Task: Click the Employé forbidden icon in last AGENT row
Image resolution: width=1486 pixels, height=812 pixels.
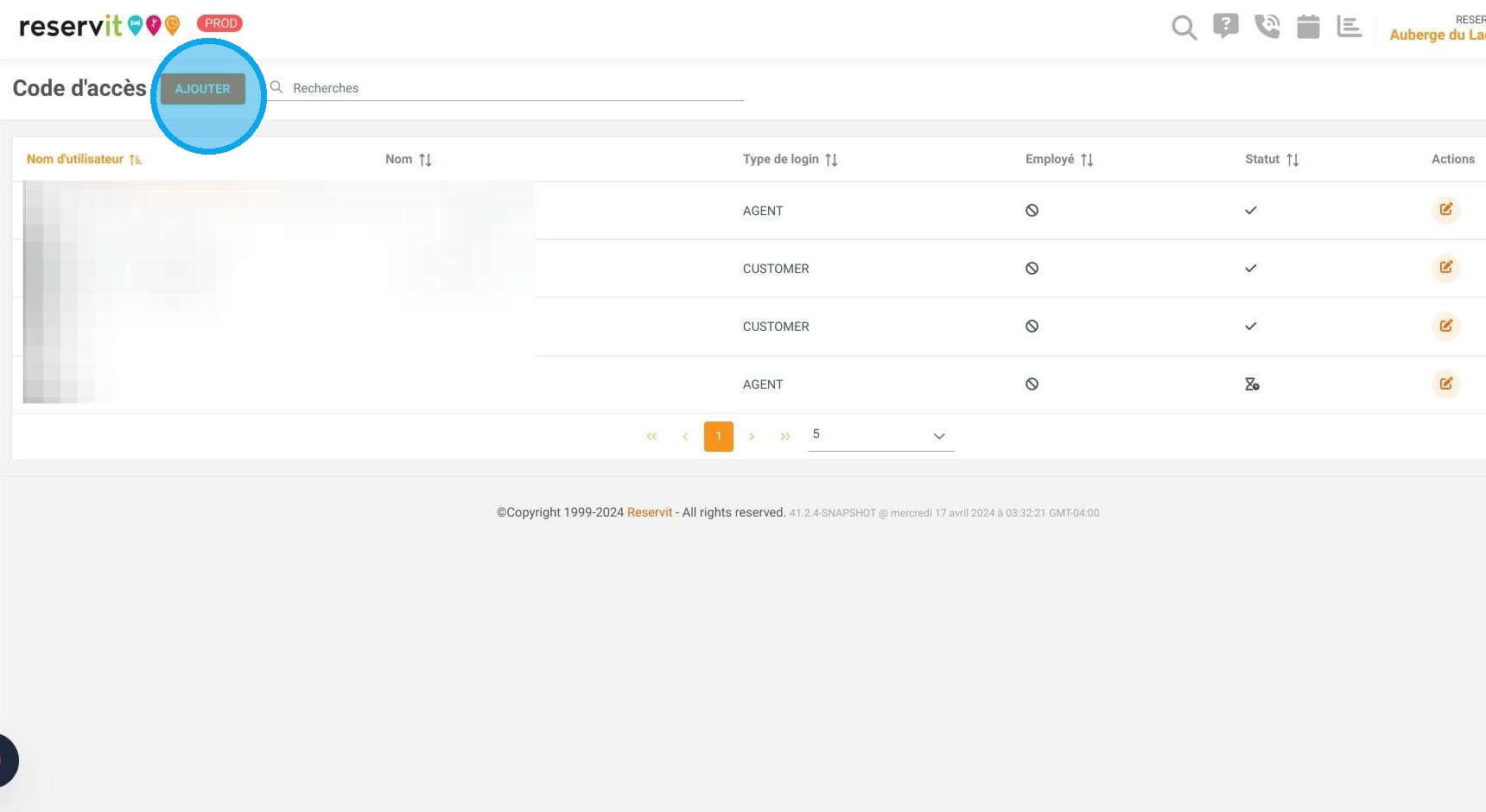Action: pyautogui.click(x=1032, y=384)
